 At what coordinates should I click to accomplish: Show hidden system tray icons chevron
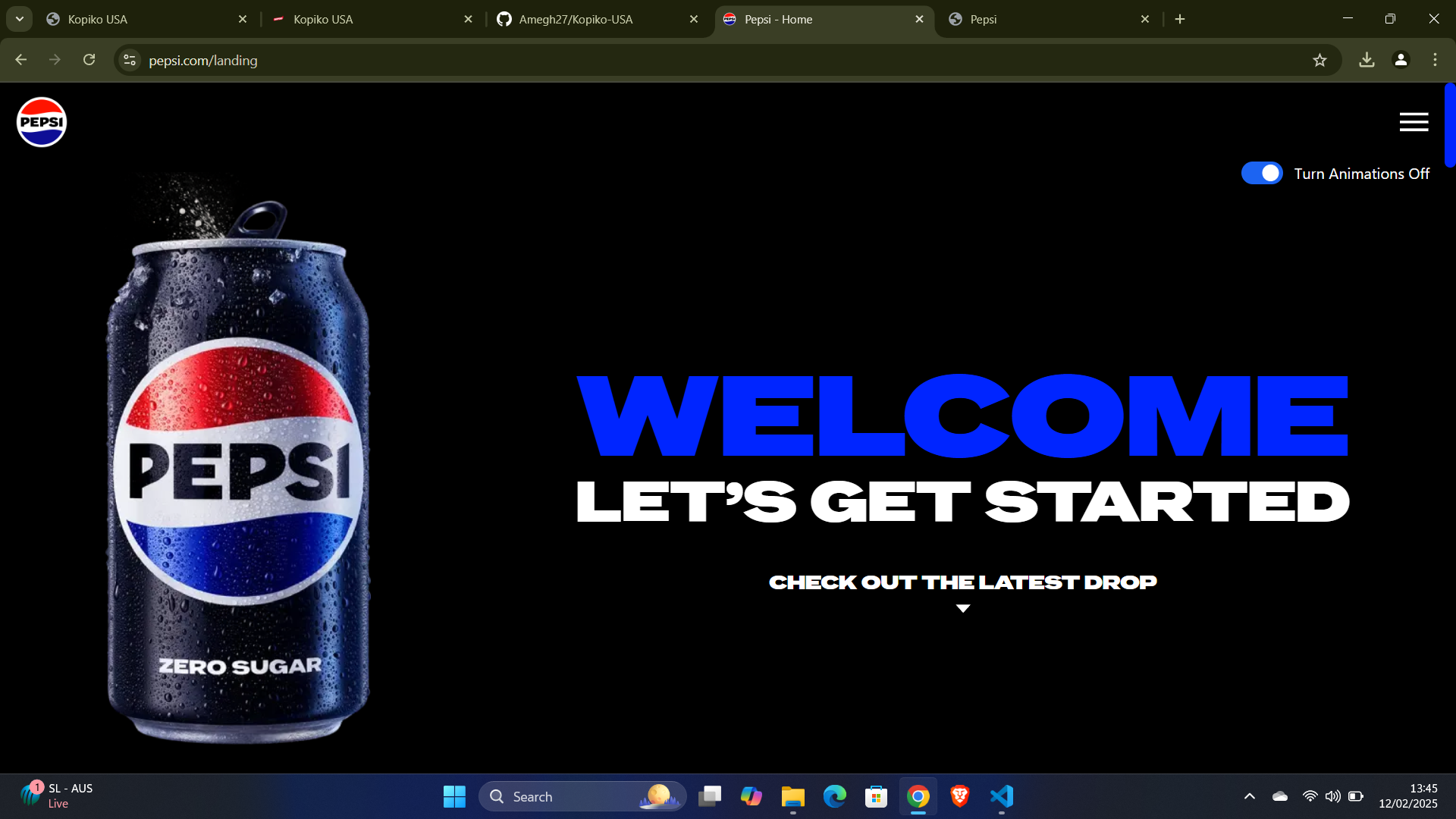point(1250,796)
